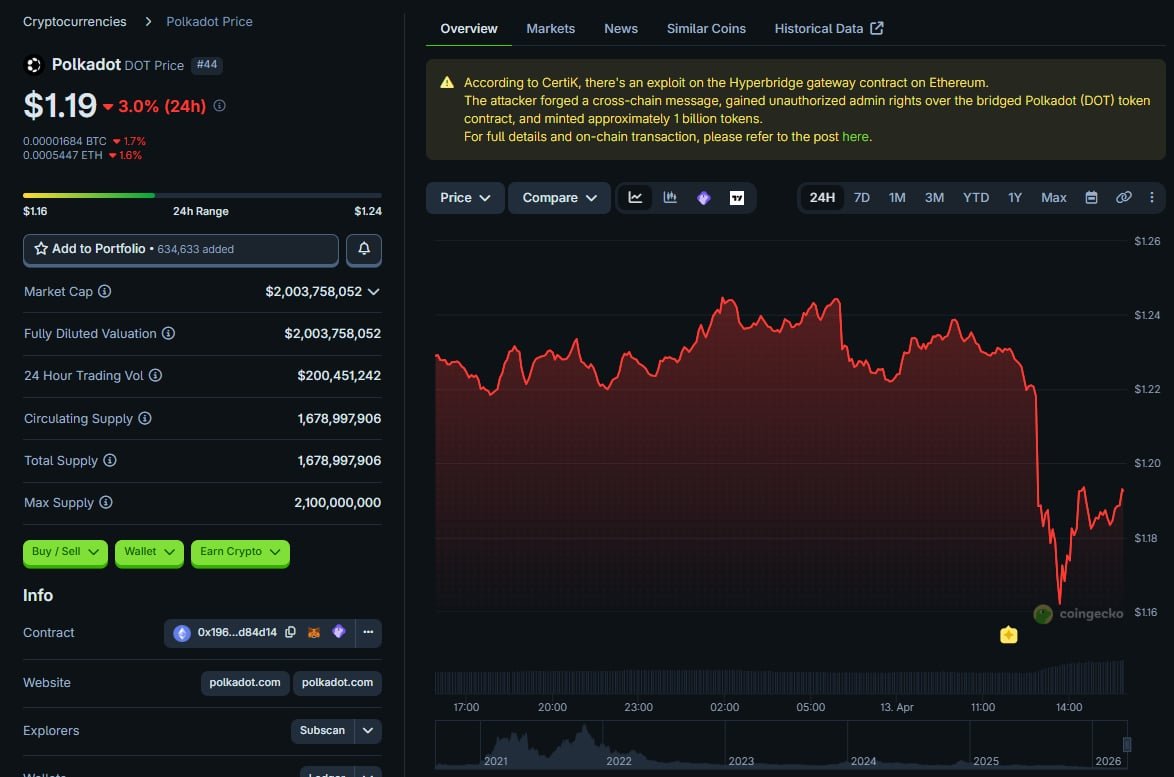This screenshot has width=1174, height=777.
Task: Select the 7D time range
Action: tap(862, 198)
